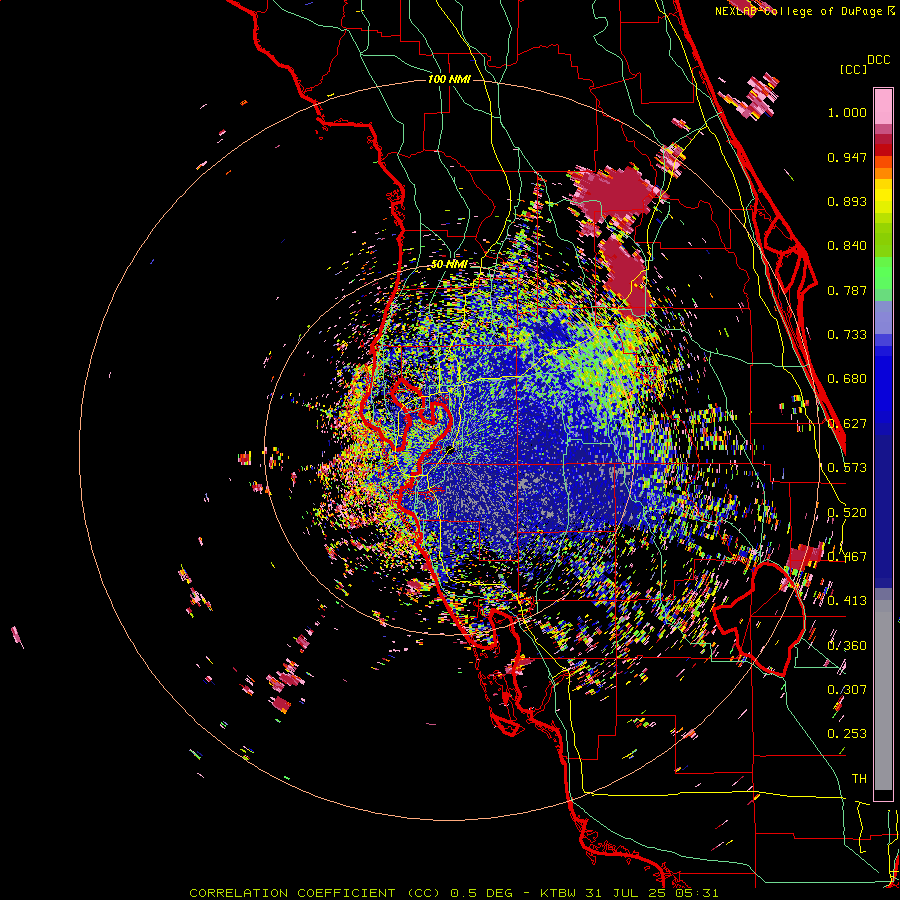900x900 pixels.
Task: Click the NEXLAB-College of DuPage label
Action: 798,11
